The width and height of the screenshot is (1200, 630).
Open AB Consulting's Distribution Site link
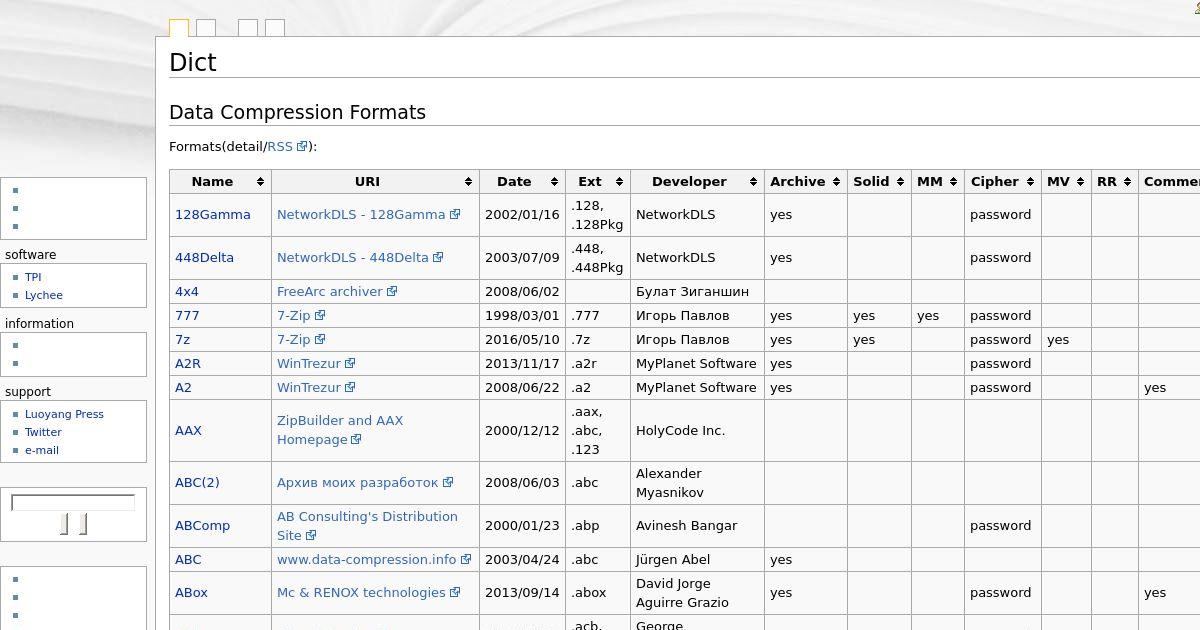[367, 526]
